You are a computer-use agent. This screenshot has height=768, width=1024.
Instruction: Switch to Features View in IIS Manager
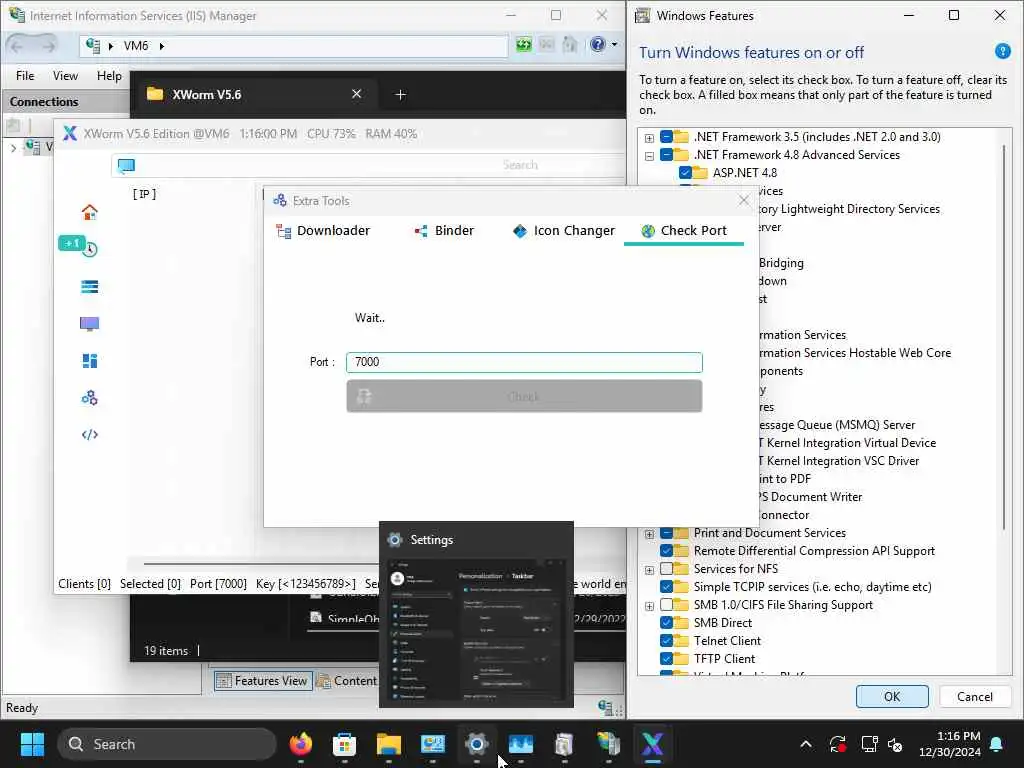[263, 680]
